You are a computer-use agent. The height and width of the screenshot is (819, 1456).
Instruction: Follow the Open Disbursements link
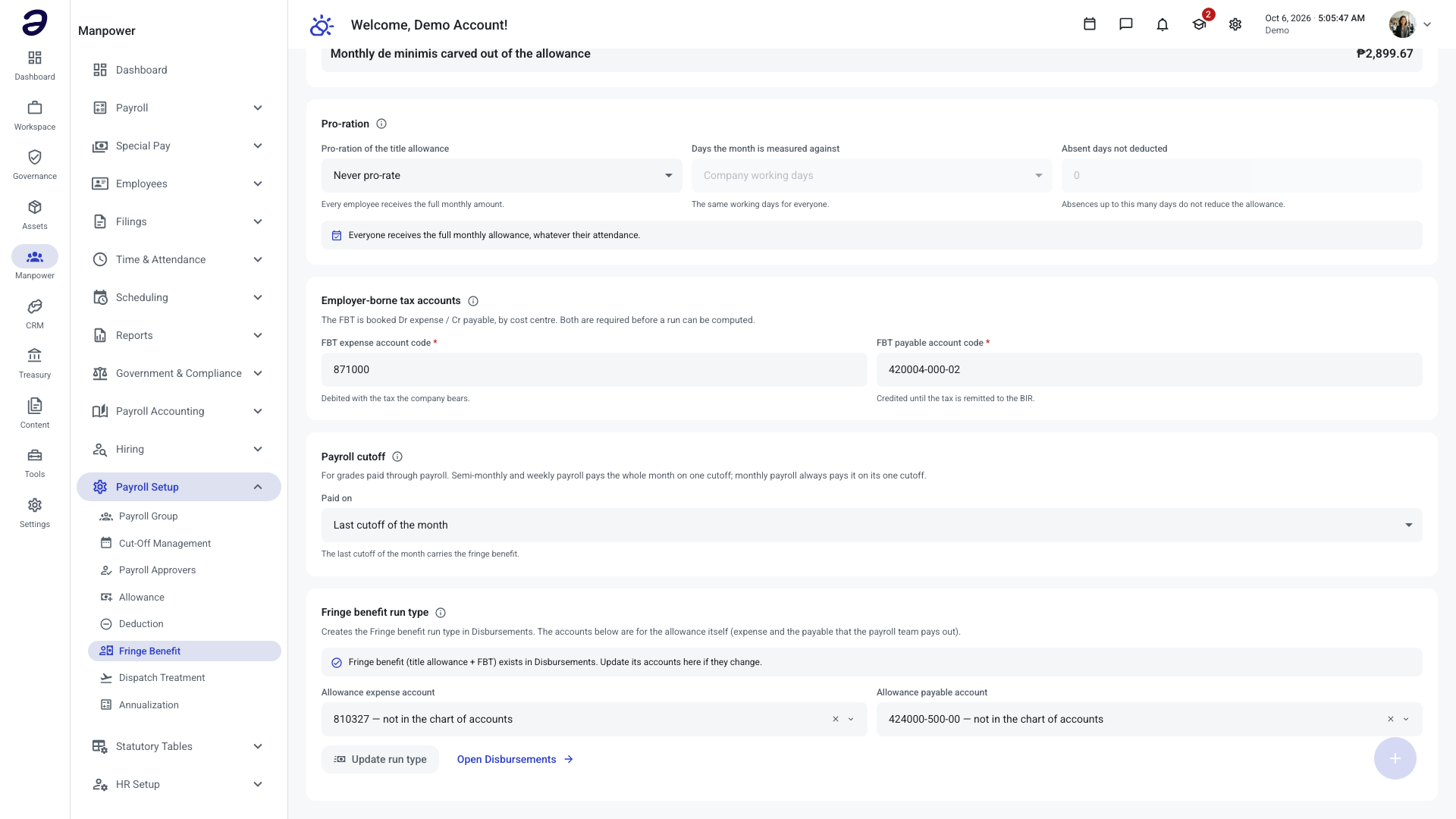pos(515,759)
